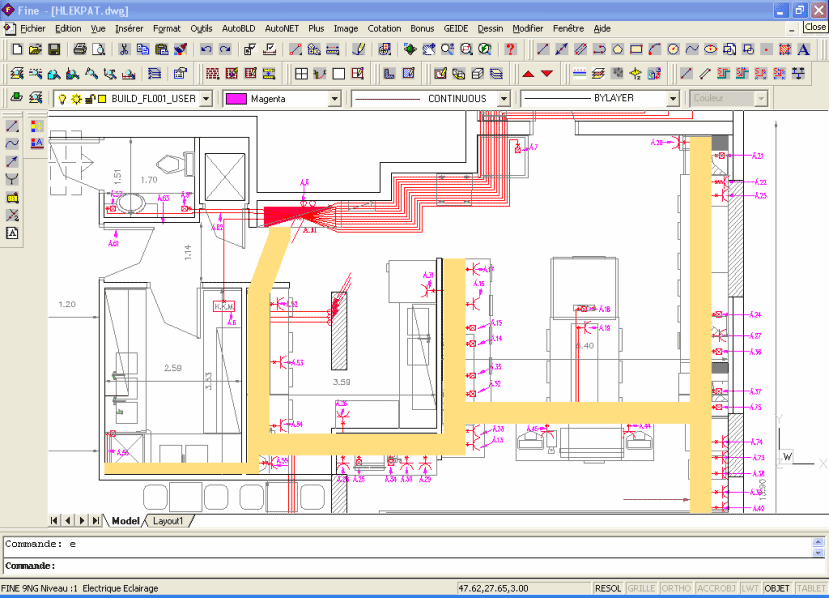Open the Cotation menu
This screenshot has width=829, height=598.
(384, 29)
